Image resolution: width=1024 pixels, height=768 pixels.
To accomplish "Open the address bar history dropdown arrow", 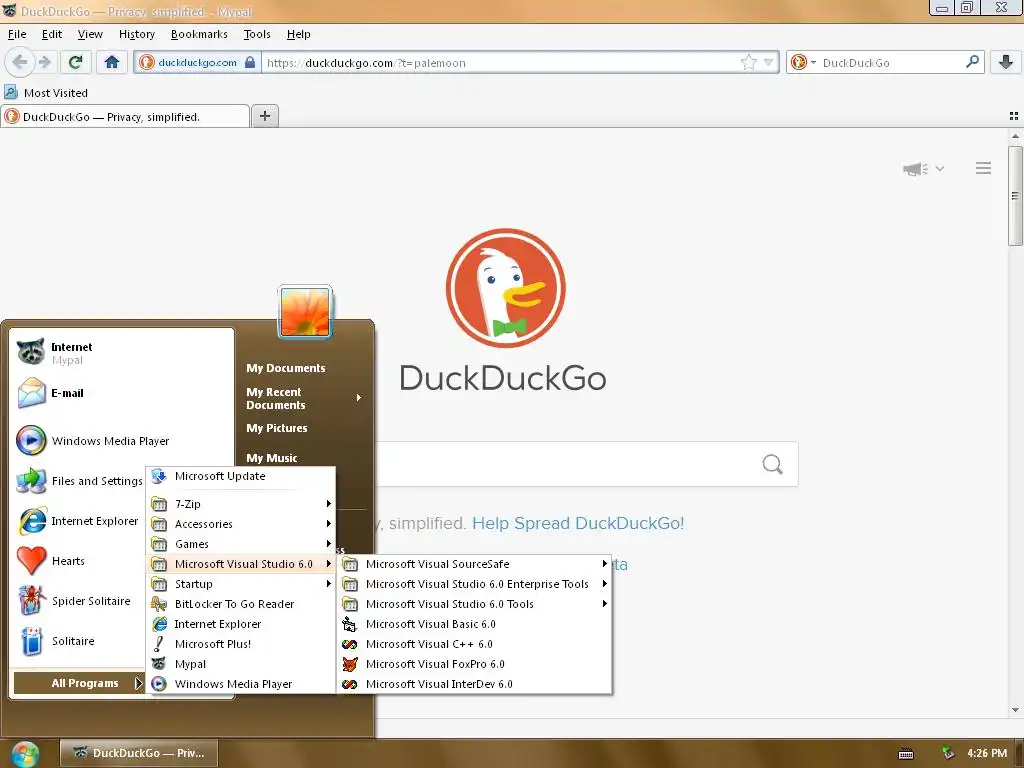I will coord(769,63).
